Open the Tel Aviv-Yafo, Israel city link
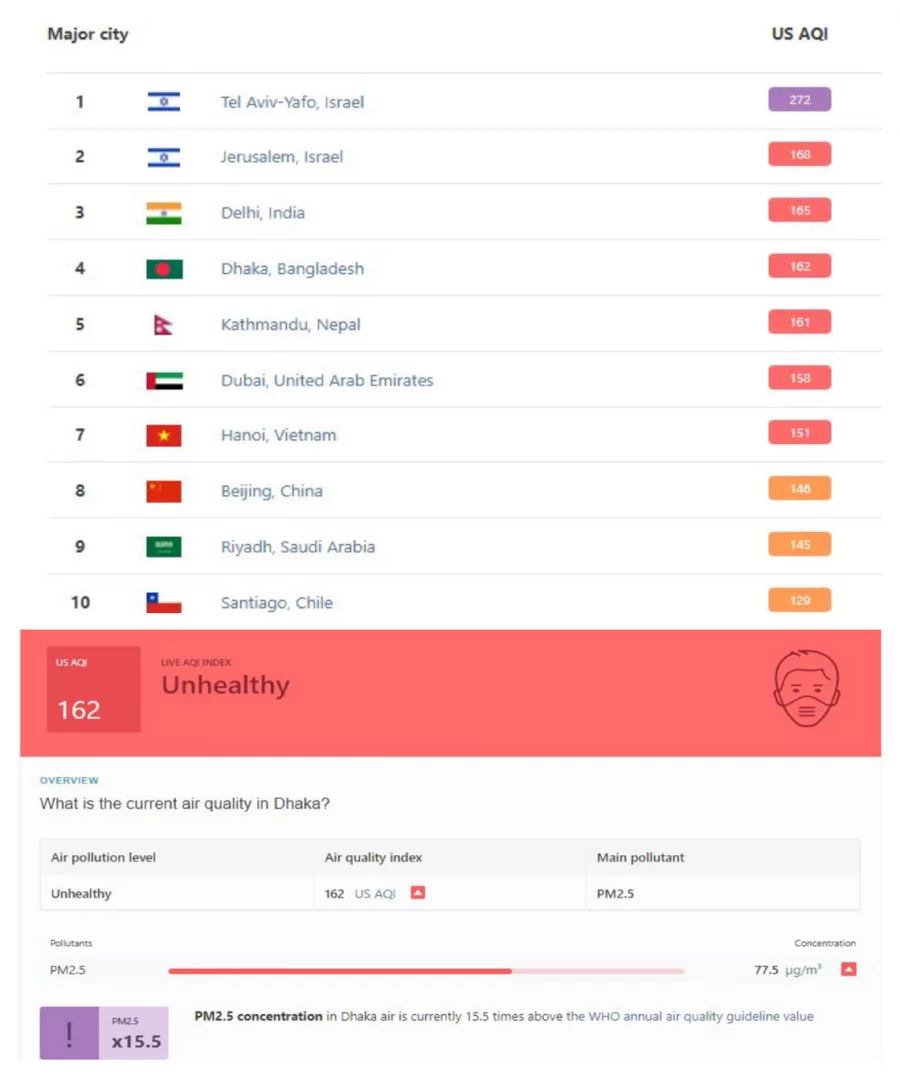The image size is (900, 1076). [x=292, y=102]
